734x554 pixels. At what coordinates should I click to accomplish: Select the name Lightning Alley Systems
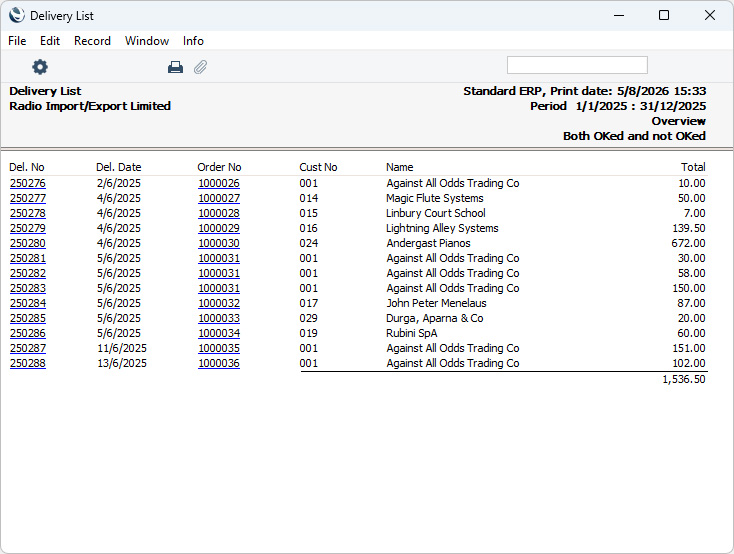point(442,228)
